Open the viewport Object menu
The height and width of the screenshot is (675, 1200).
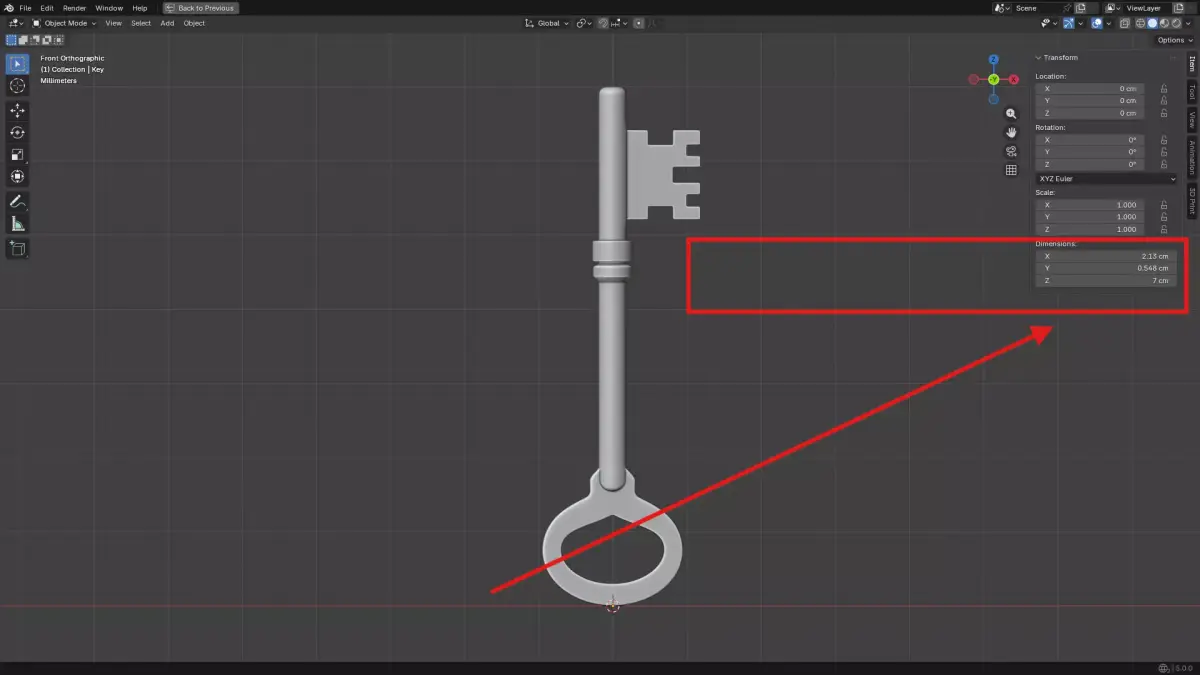point(194,23)
